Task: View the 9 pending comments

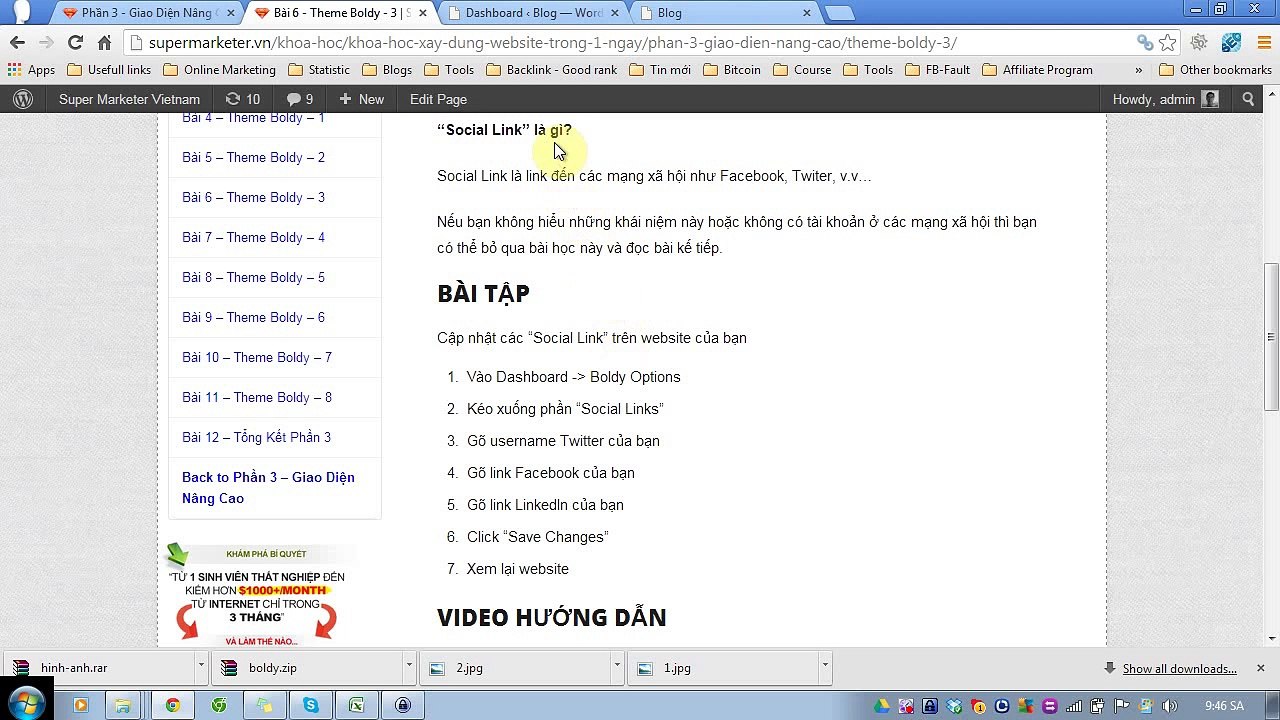Action: coord(299,99)
